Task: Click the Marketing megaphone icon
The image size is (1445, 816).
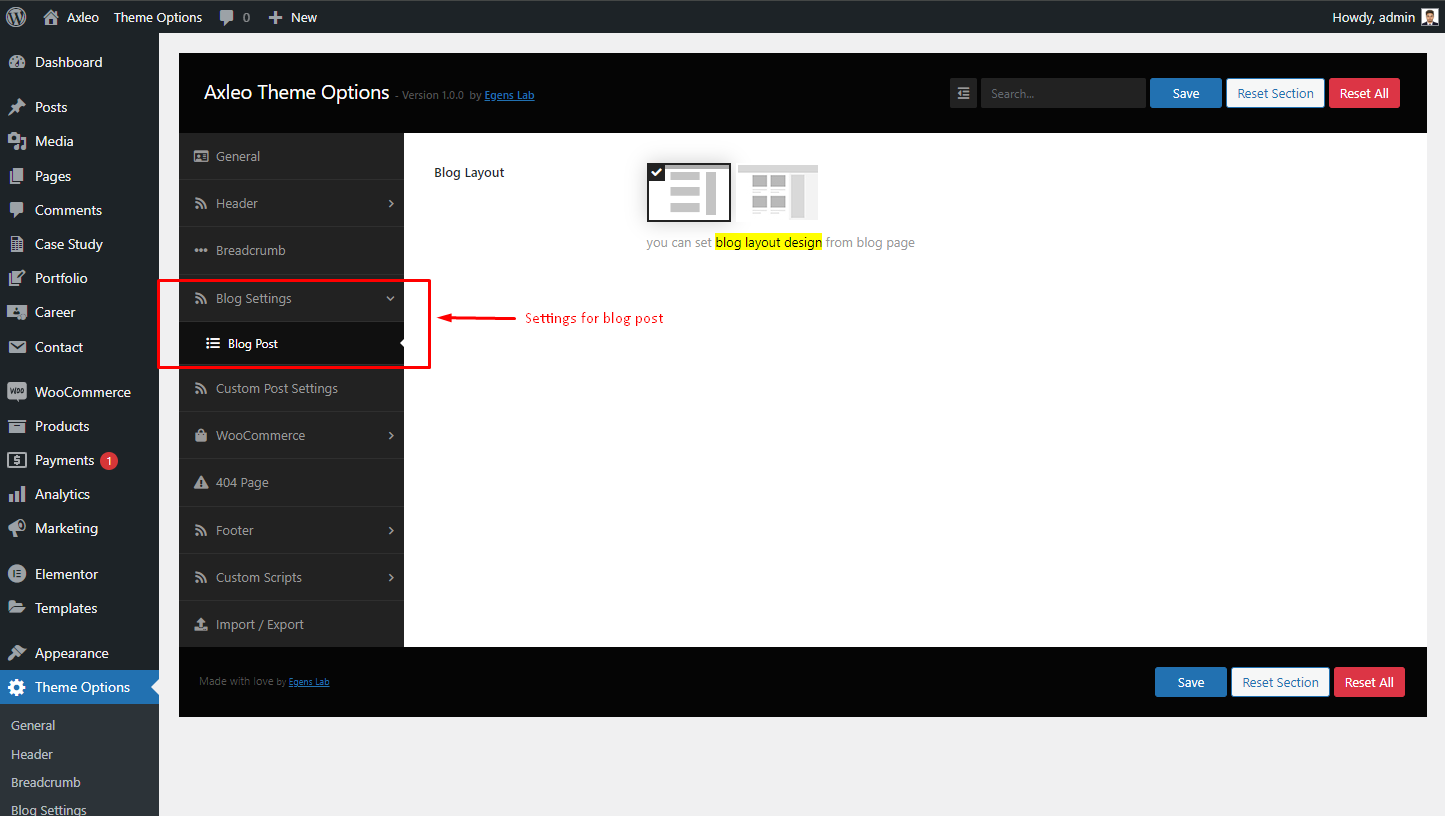Action: [x=16, y=528]
